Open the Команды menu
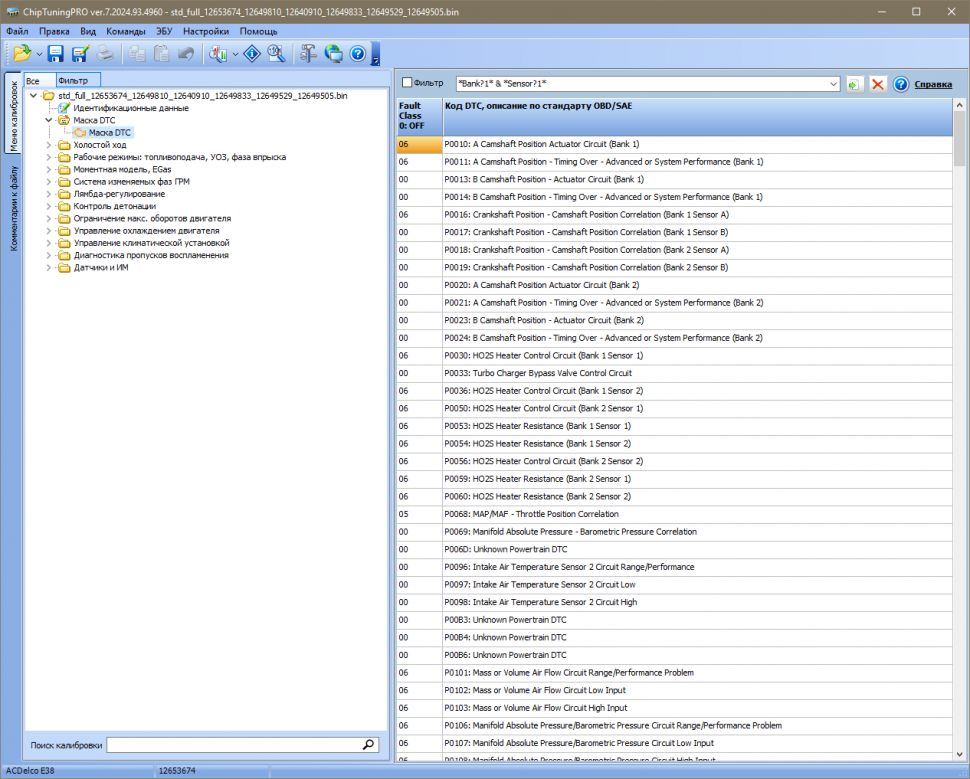 tap(126, 31)
